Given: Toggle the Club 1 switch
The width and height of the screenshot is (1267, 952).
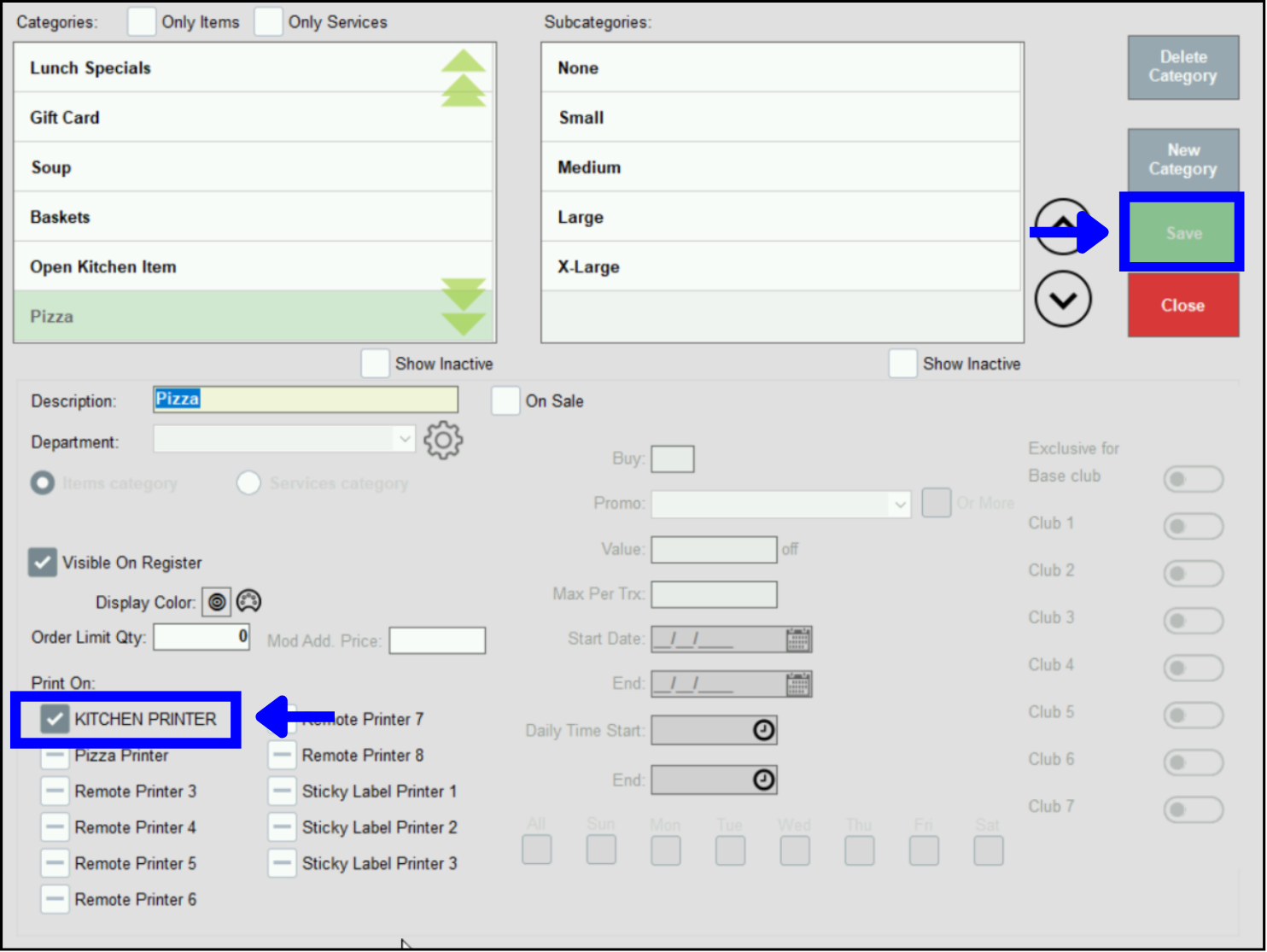Looking at the screenshot, I should 1193,526.
